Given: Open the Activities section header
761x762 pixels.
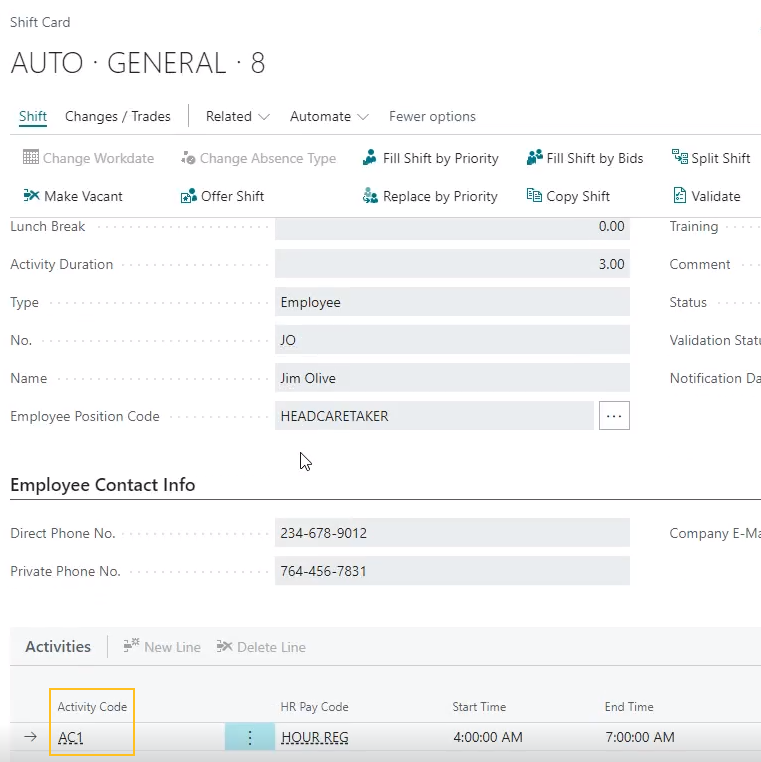Looking at the screenshot, I should coord(58,647).
